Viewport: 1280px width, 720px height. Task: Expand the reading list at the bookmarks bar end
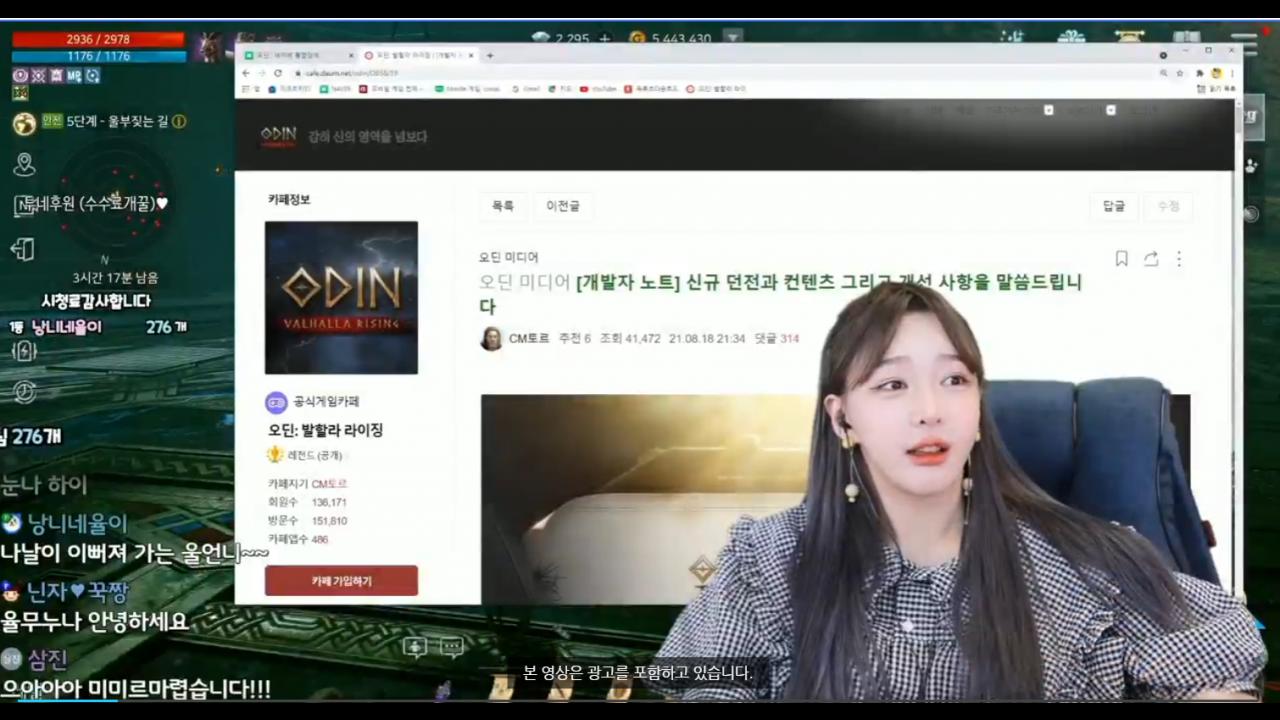1214,88
